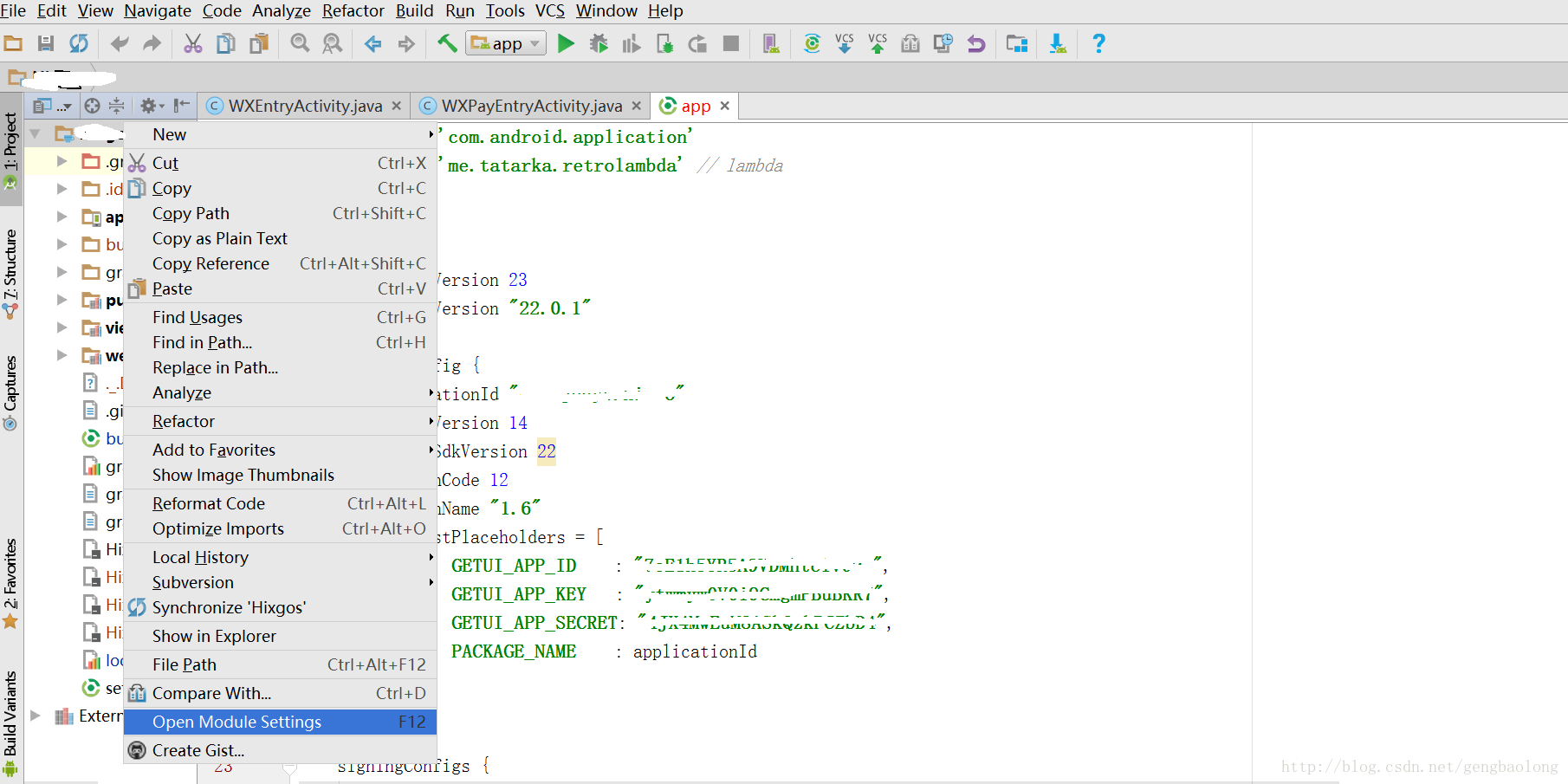Choose Show in Explorer from context menu
1568x784 pixels.
pyautogui.click(x=280, y=636)
